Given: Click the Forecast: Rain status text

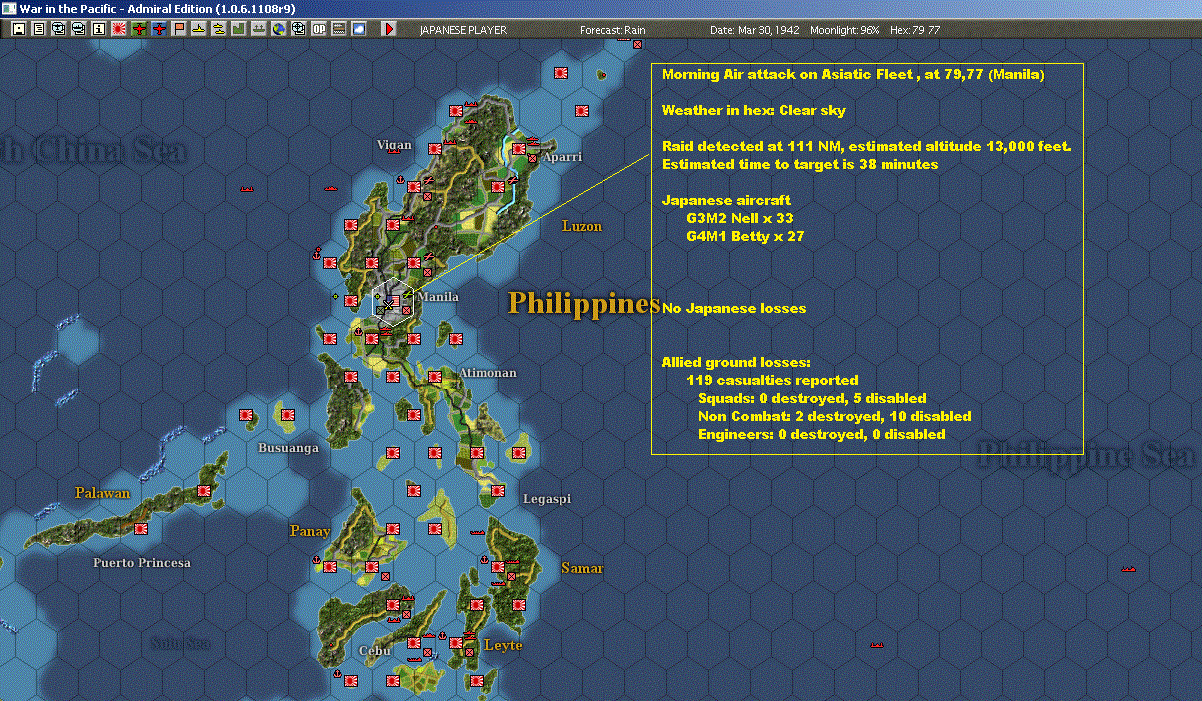Looking at the screenshot, I should click(x=613, y=30).
